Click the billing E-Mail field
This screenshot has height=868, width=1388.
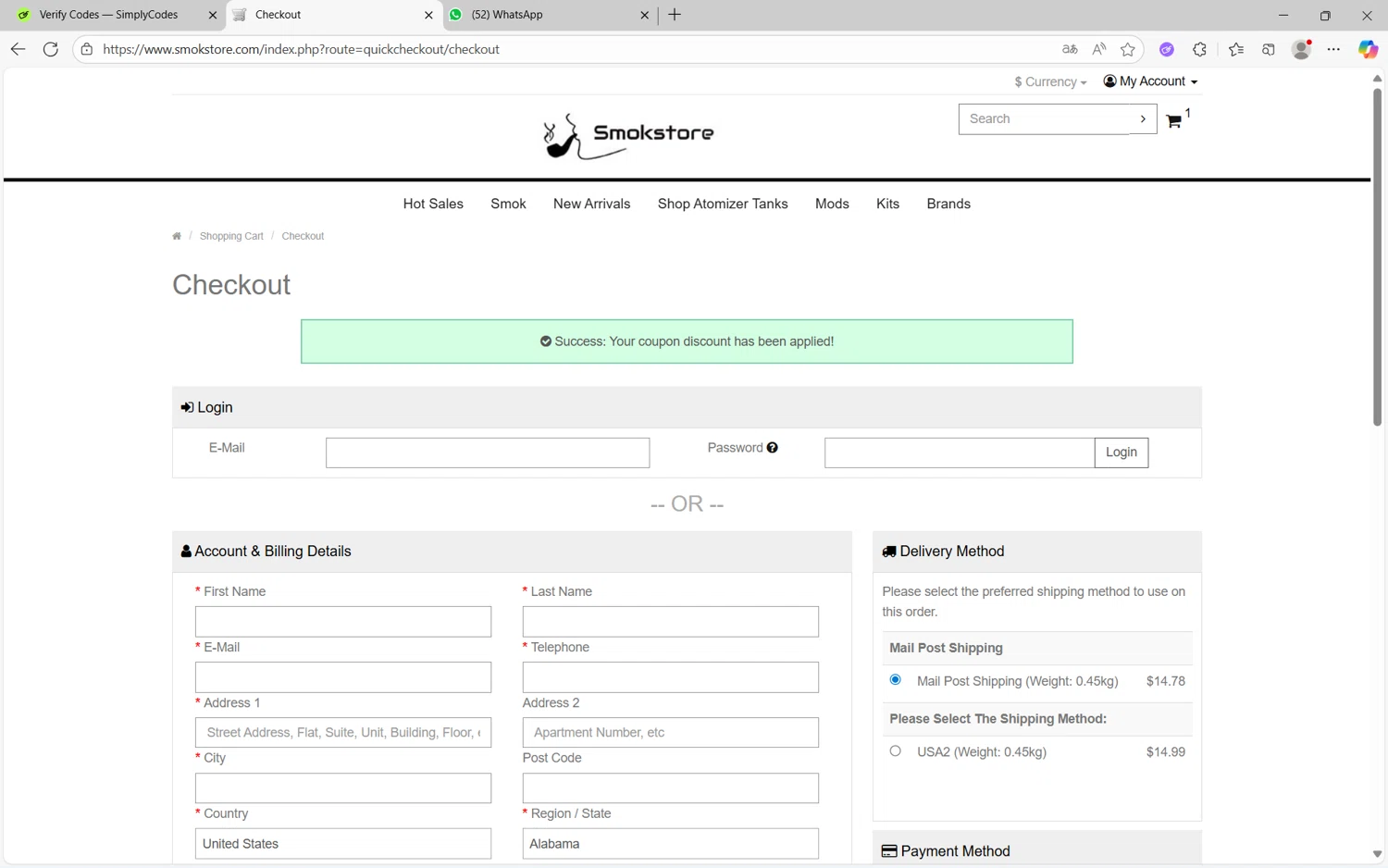(x=343, y=677)
